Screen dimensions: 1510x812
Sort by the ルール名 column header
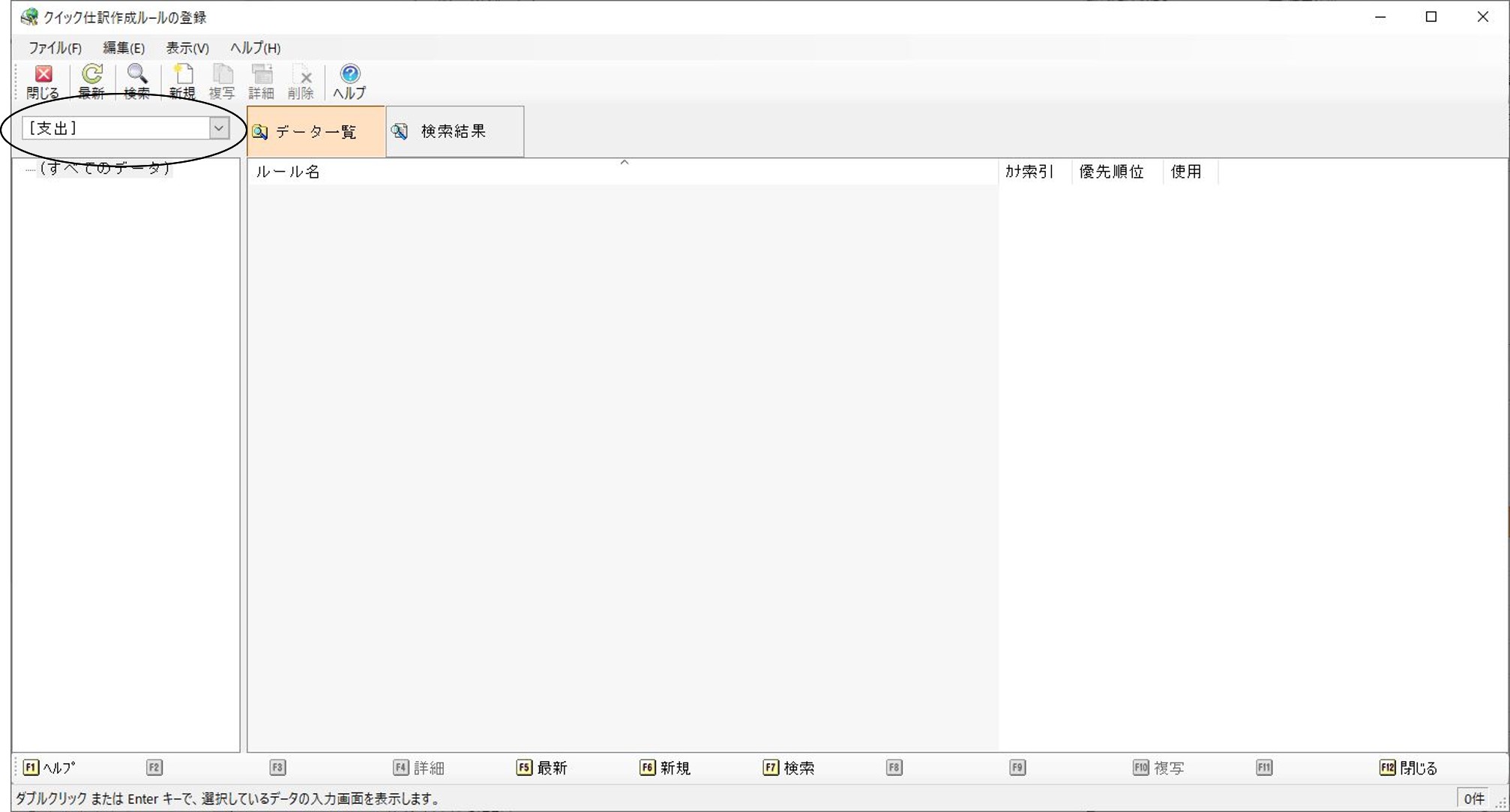(x=623, y=172)
